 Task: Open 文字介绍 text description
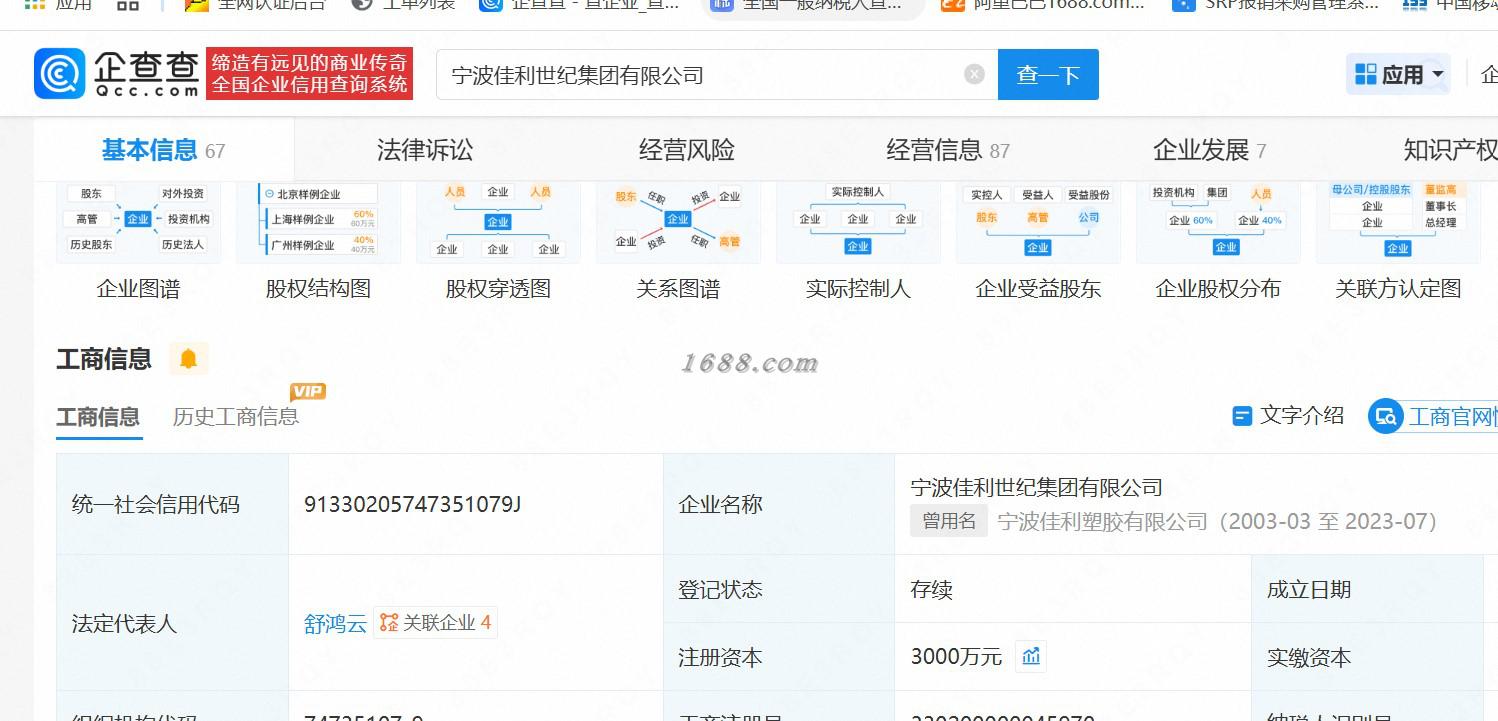click(x=1302, y=415)
